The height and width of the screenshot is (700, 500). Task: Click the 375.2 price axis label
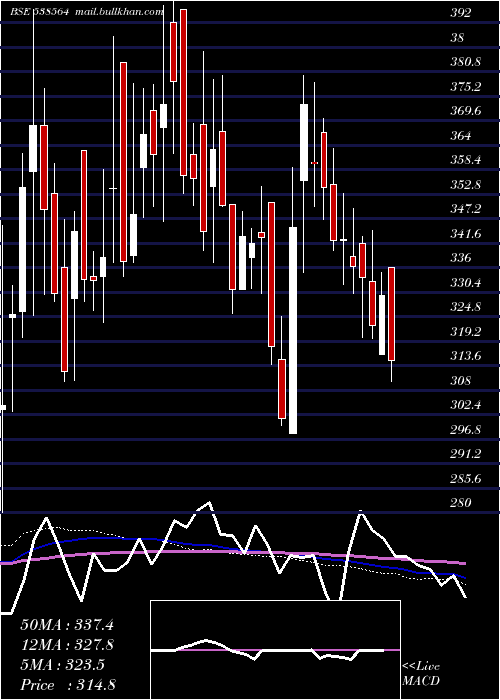[465, 87]
